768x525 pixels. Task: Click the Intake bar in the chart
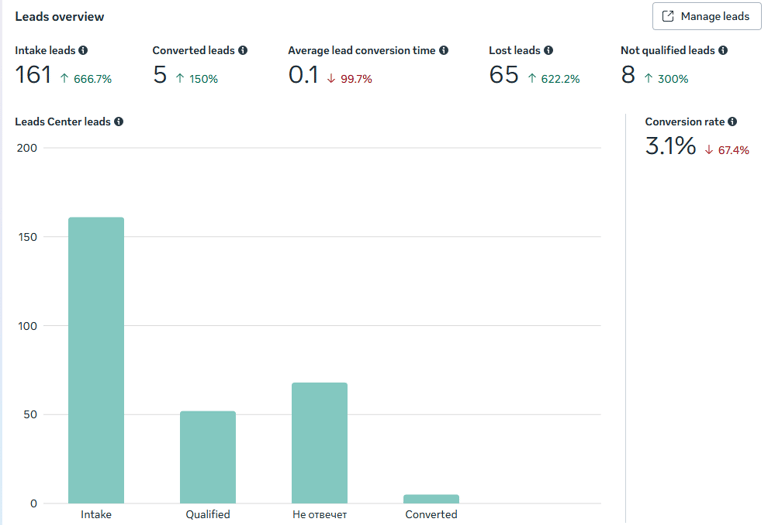[x=96, y=360]
